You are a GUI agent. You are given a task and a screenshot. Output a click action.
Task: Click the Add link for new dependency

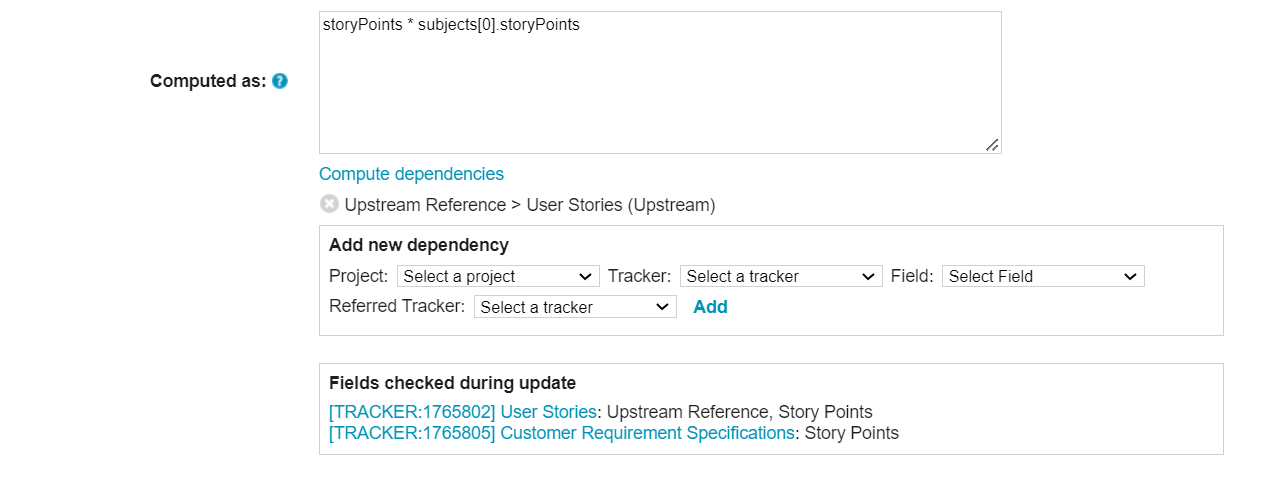[710, 307]
